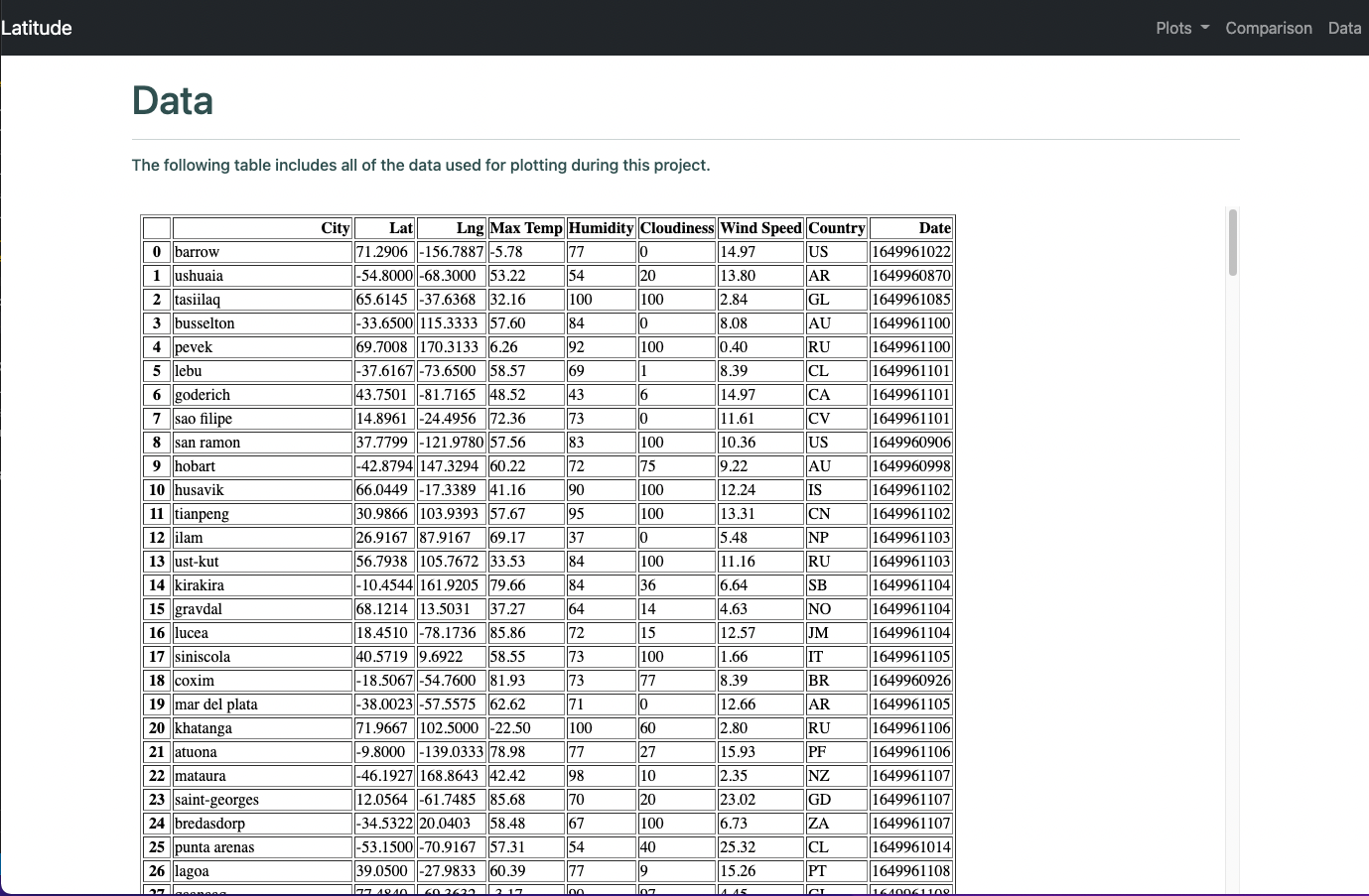
Task: Click the husavik row city cell
Action: [262, 490]
